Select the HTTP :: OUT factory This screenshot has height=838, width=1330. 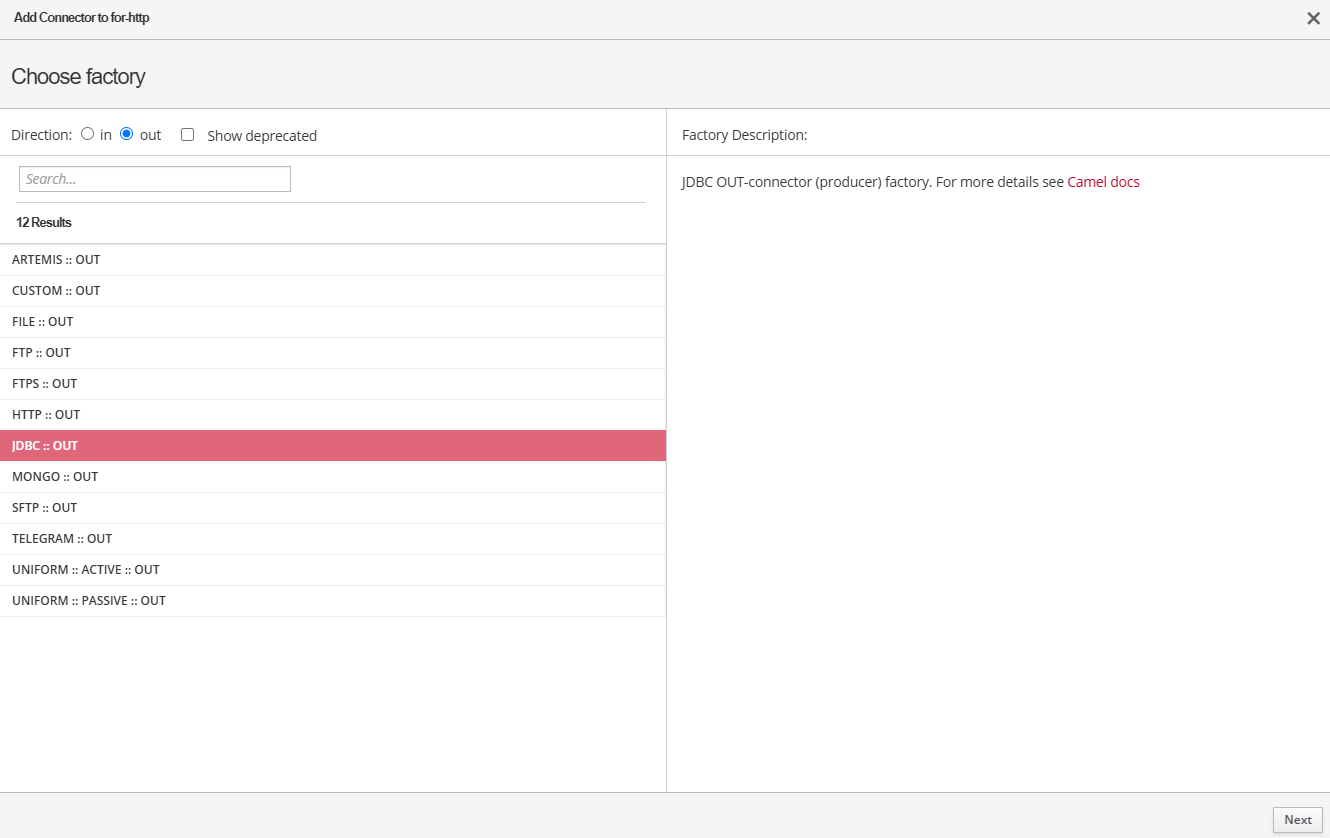pyautogui.click(x=46, y=415)
